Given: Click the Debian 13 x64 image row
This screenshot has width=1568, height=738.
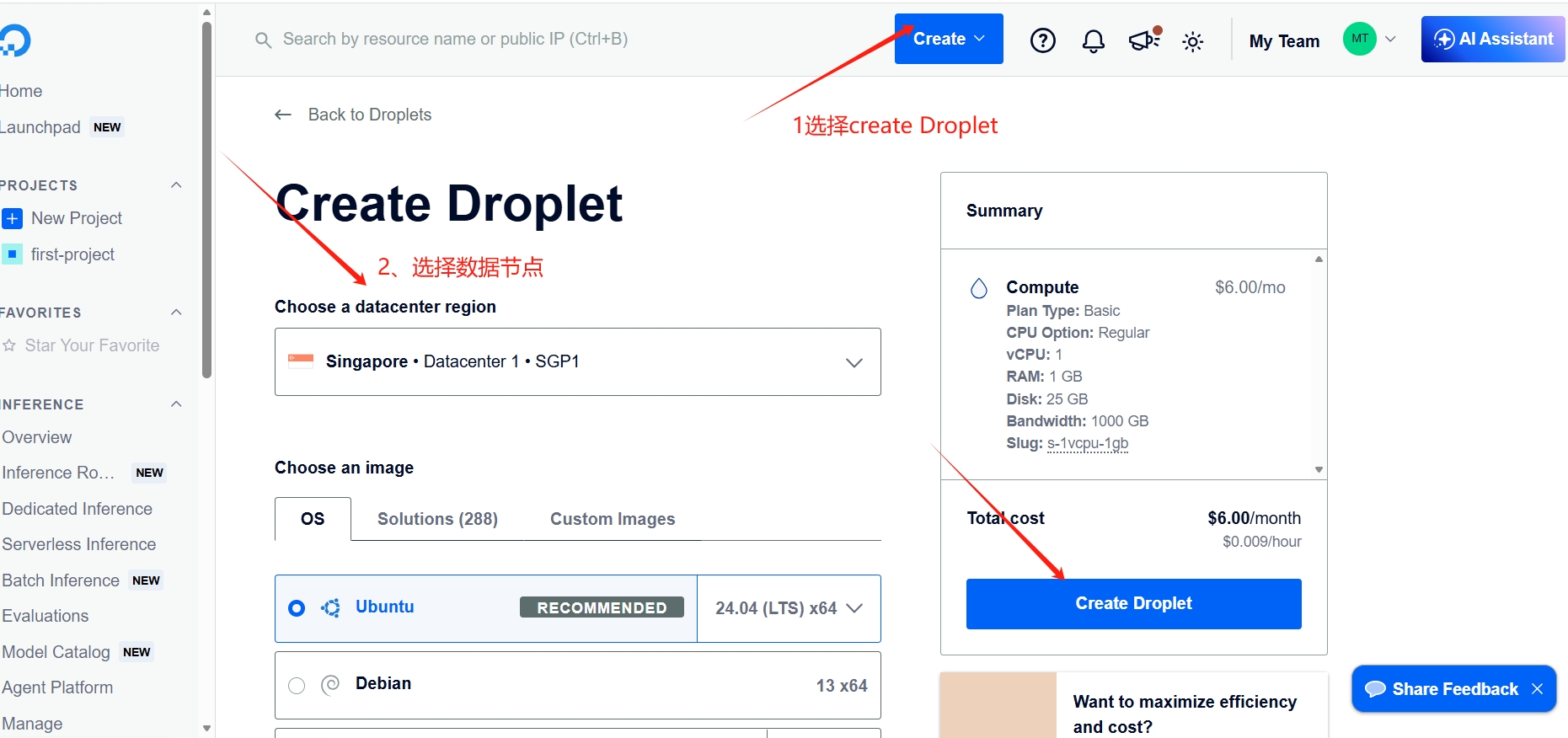Looking at the screenshot, I should 578,685.
